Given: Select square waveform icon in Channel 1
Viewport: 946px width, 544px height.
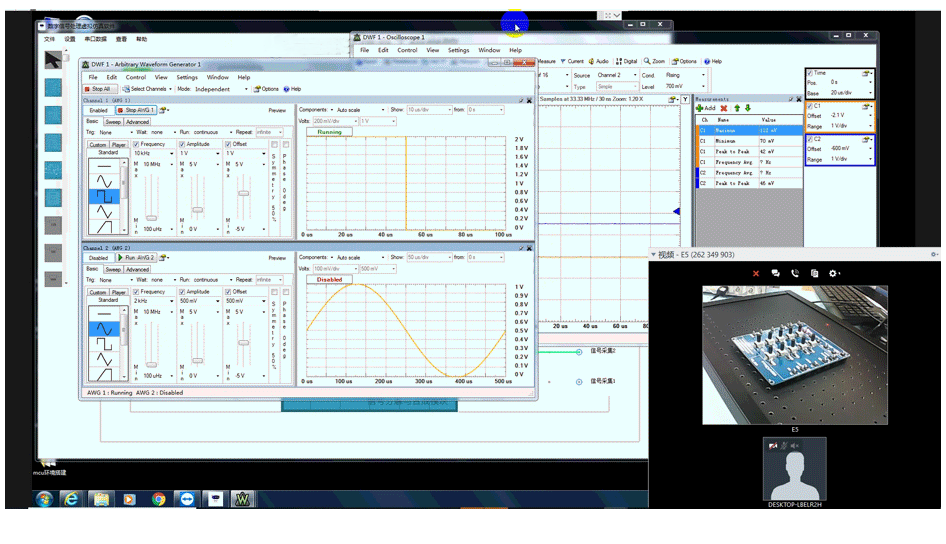Looking at the screenshot, I should 104,197.
